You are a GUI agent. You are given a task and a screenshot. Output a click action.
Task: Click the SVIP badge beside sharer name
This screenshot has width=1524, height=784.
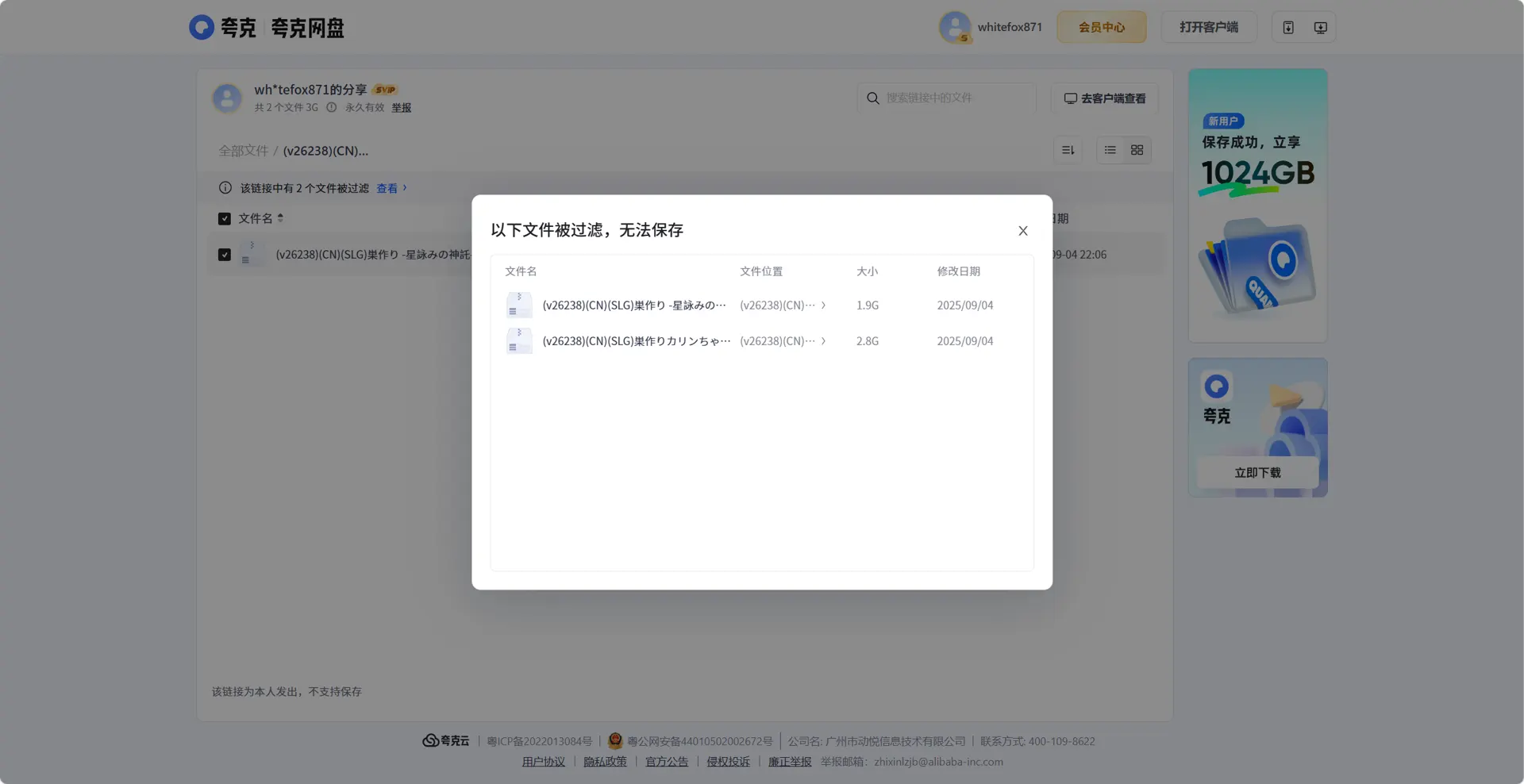coord(386,90)
